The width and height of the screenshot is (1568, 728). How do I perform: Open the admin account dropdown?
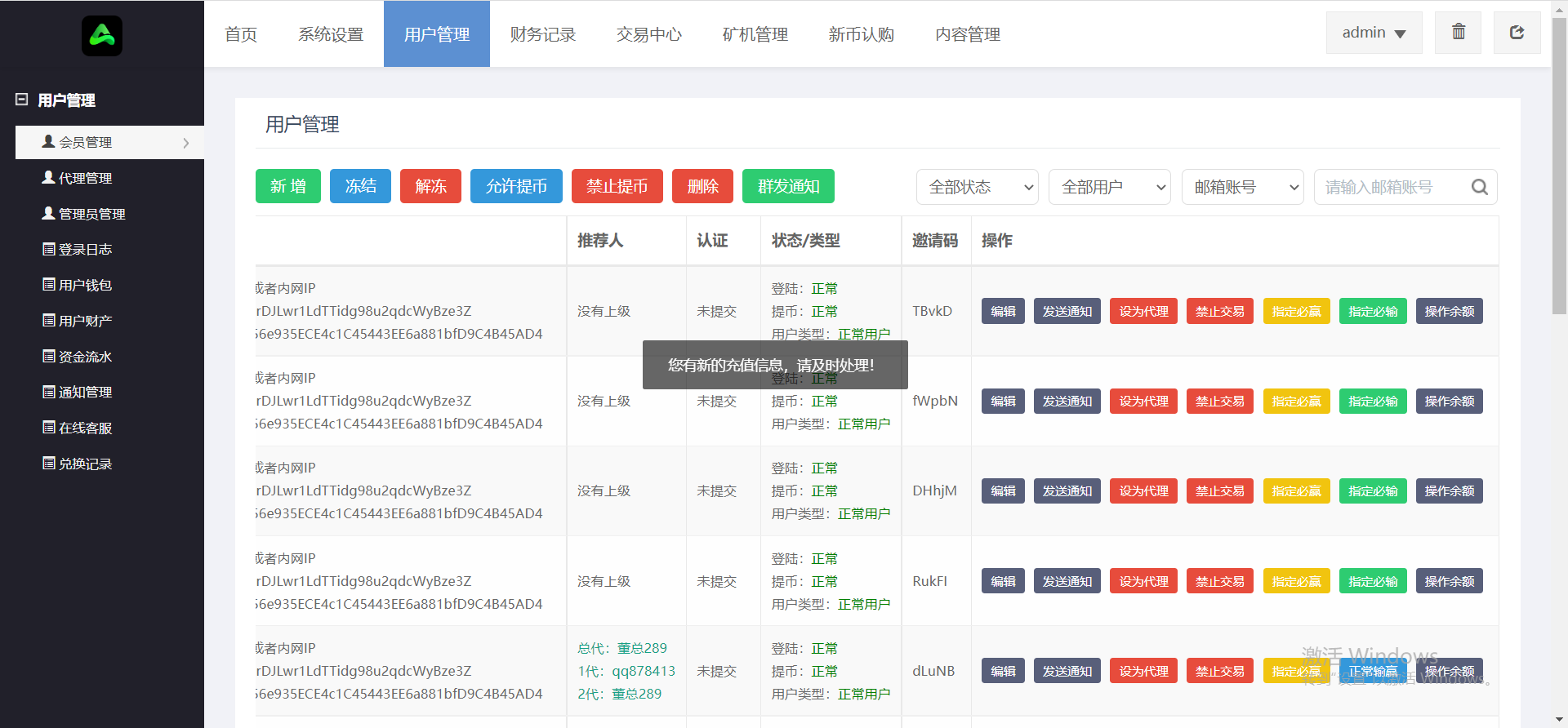point(1374,33)
